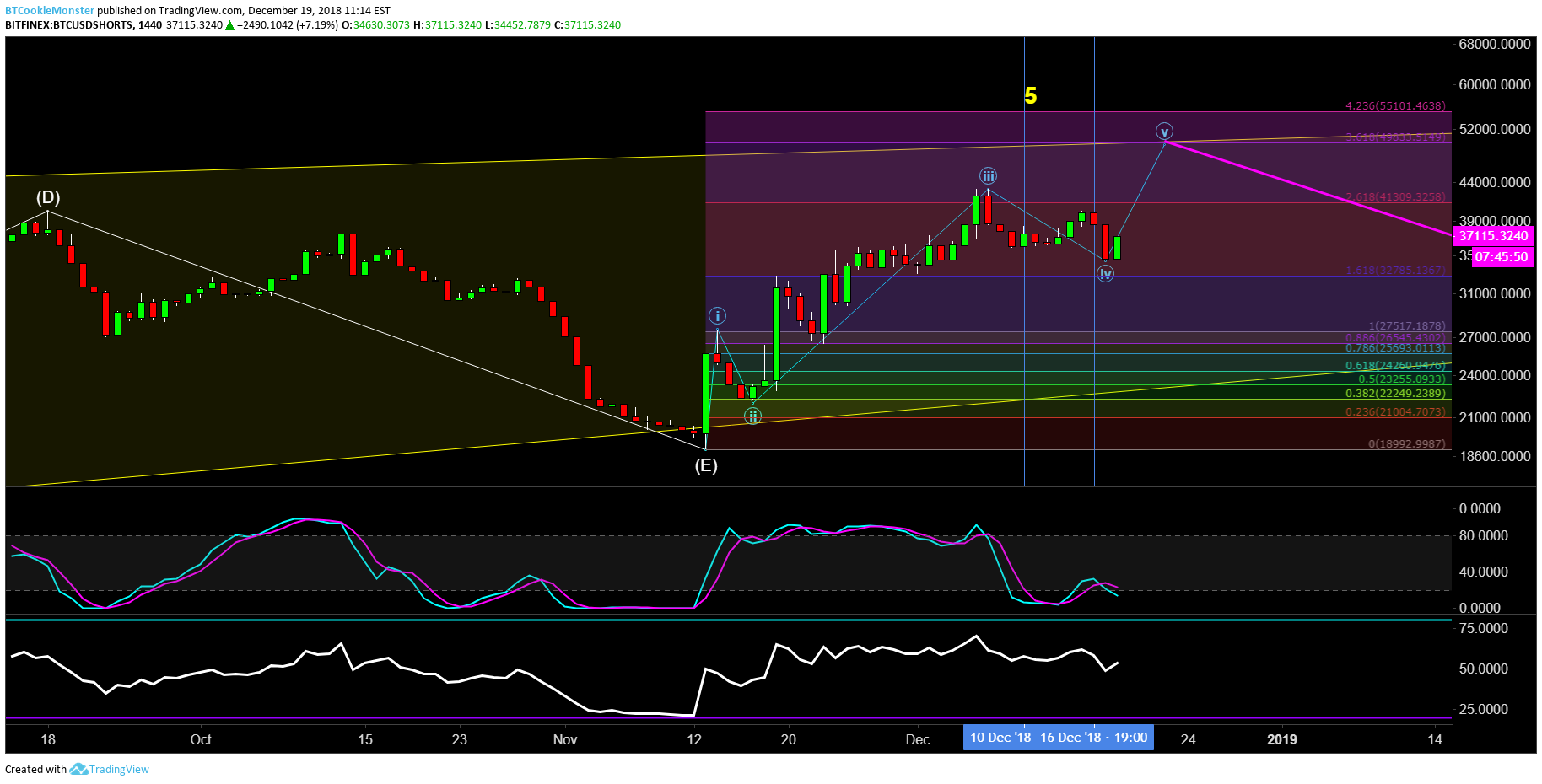
Task: Click the 16 Dec '18 - 19:00 date marker
Action: [x=1094, y=738]
